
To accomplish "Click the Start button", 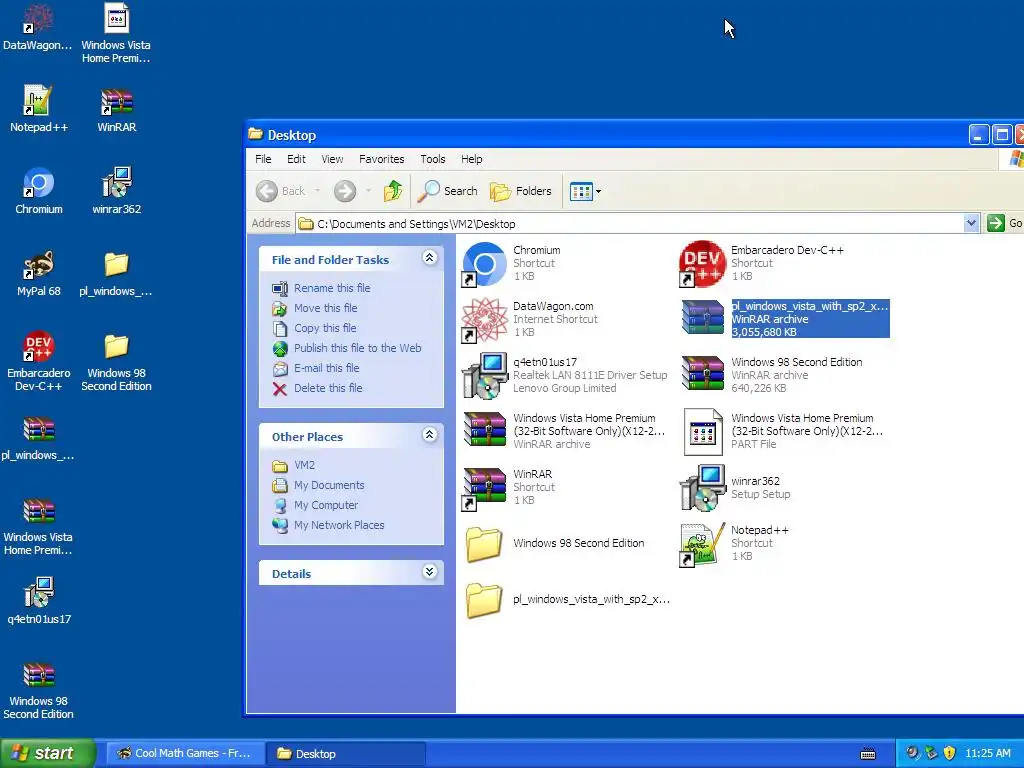I will 47,753.
